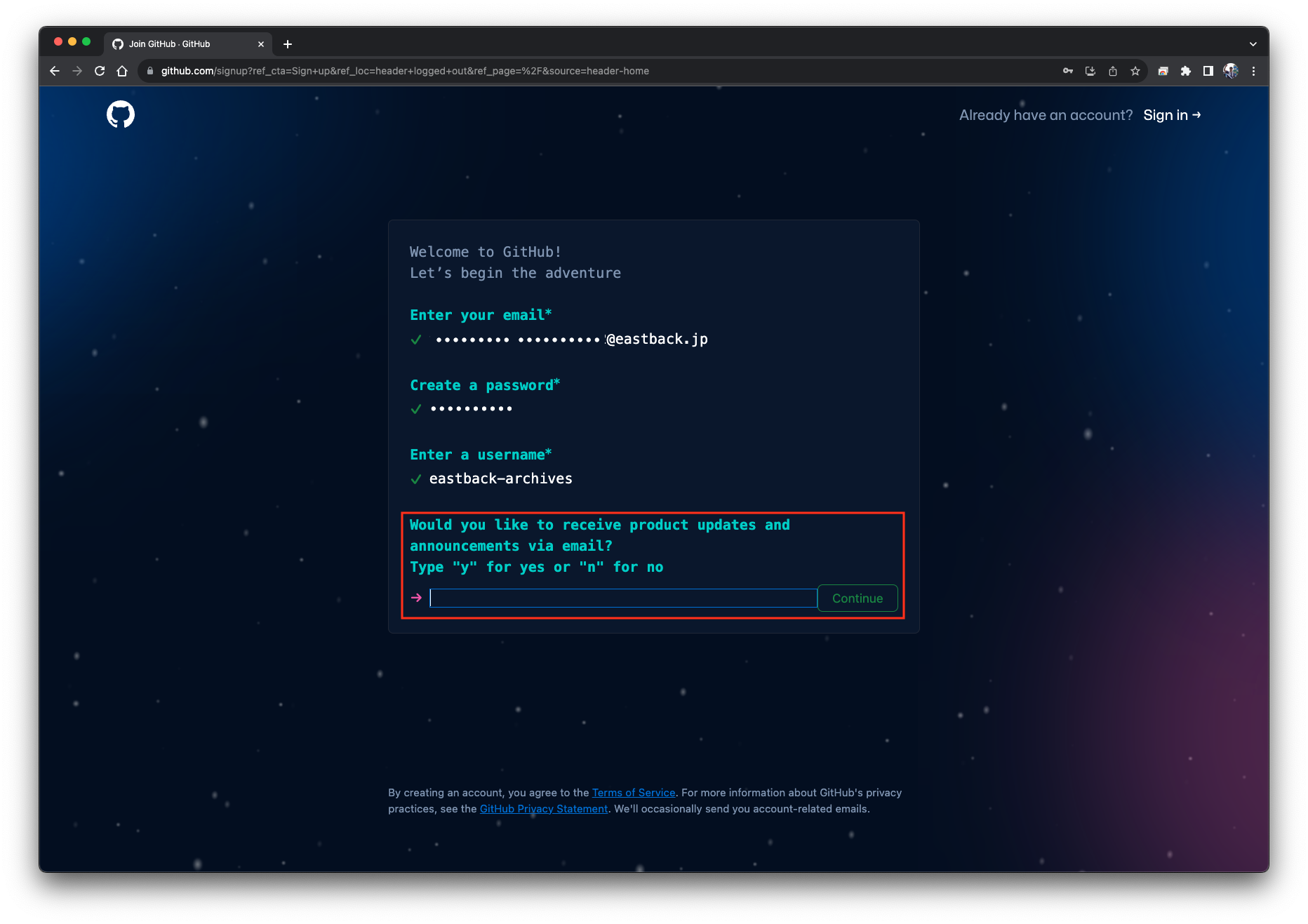Screen dimensions: 1308x924
Task: Minimize the browser window
Action: 72,42
